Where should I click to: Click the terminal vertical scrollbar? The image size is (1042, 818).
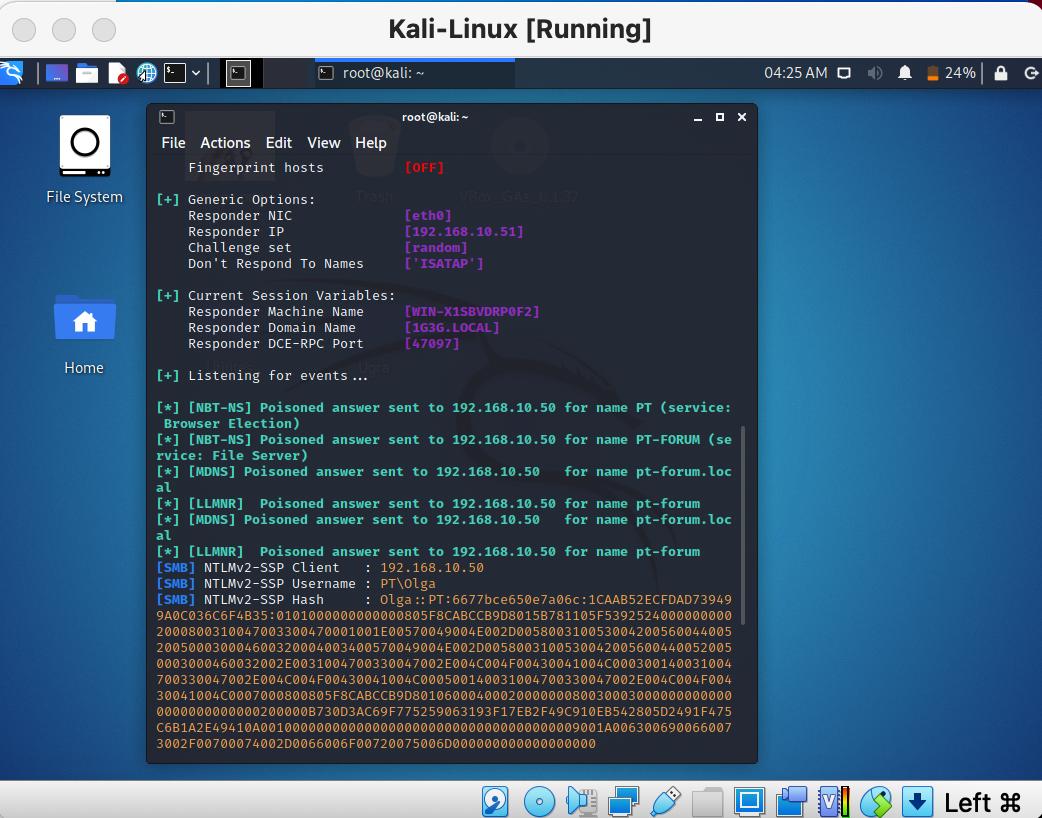point(742,525)
